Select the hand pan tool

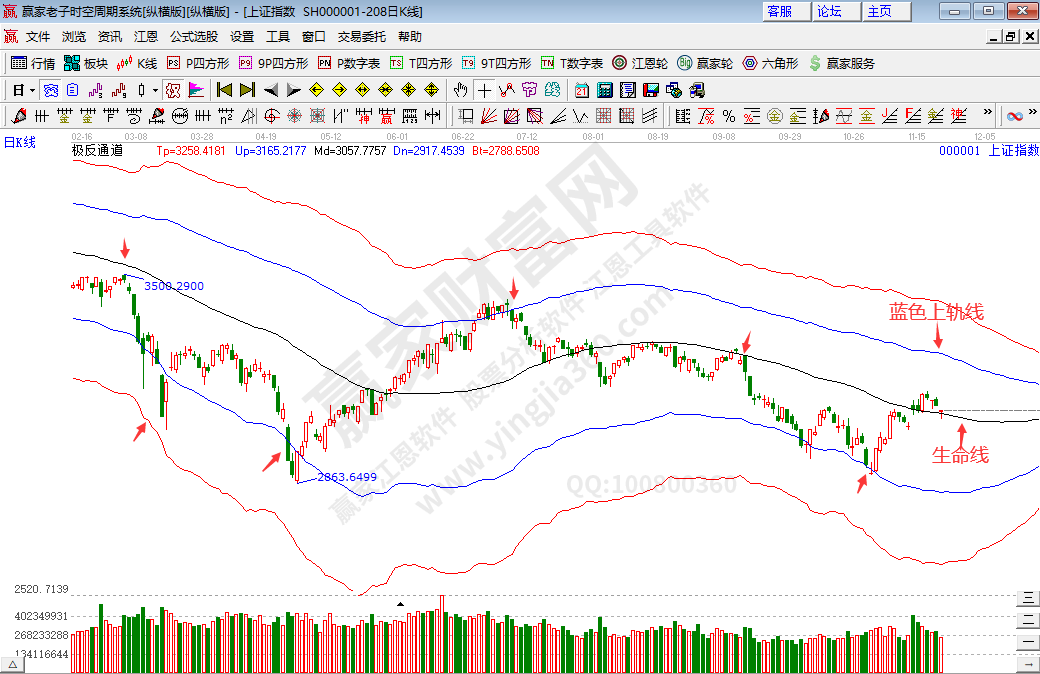pyautogui.click(x=460, y=89)
